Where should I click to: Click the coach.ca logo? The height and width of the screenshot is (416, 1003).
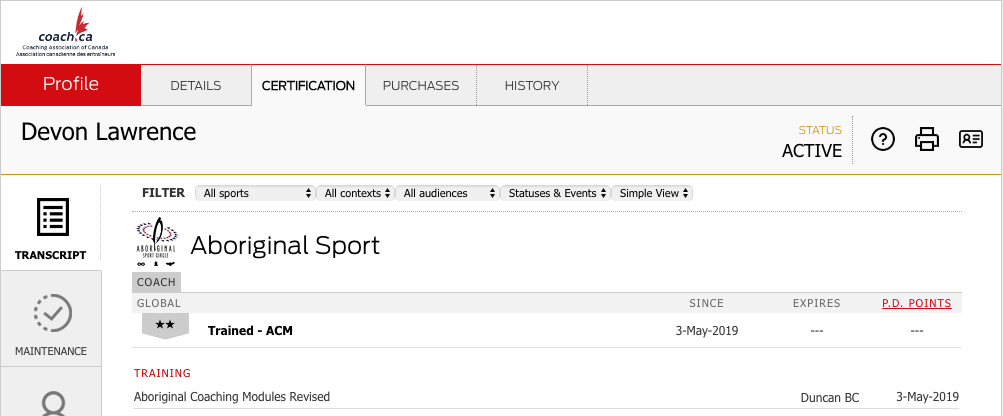pos(66,32)
